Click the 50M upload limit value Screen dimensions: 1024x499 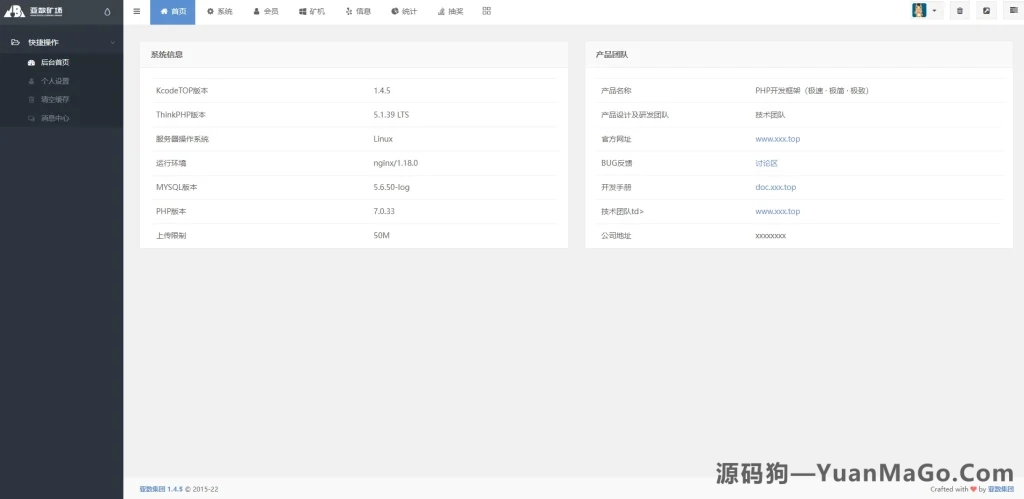pos(381,236)
